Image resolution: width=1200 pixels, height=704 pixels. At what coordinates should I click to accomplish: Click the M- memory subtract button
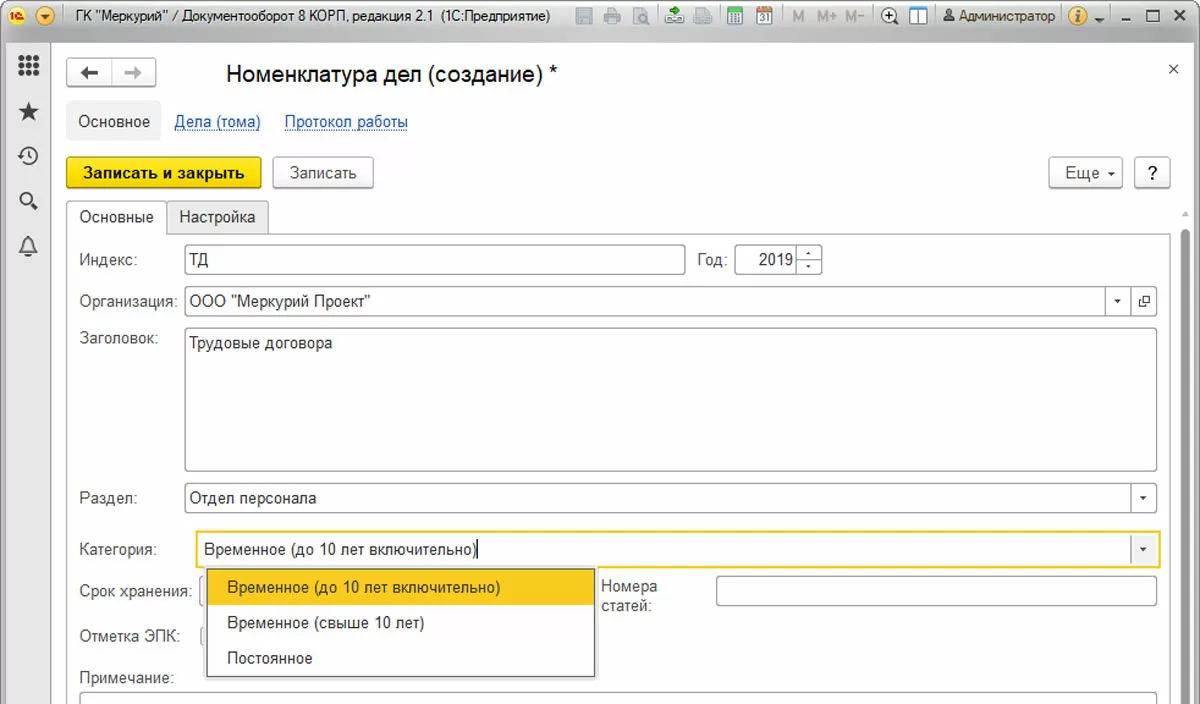coord(855,16)
